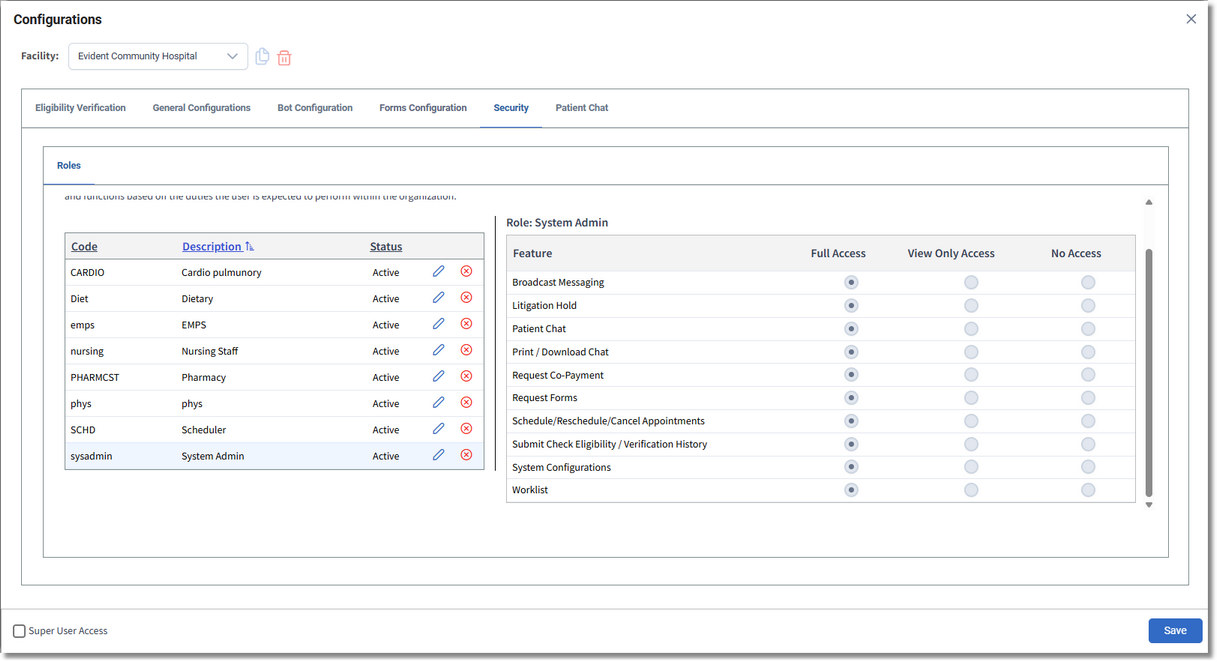
Task: Go to the Bot Configuration tab
Action: (x=315, y=108)
